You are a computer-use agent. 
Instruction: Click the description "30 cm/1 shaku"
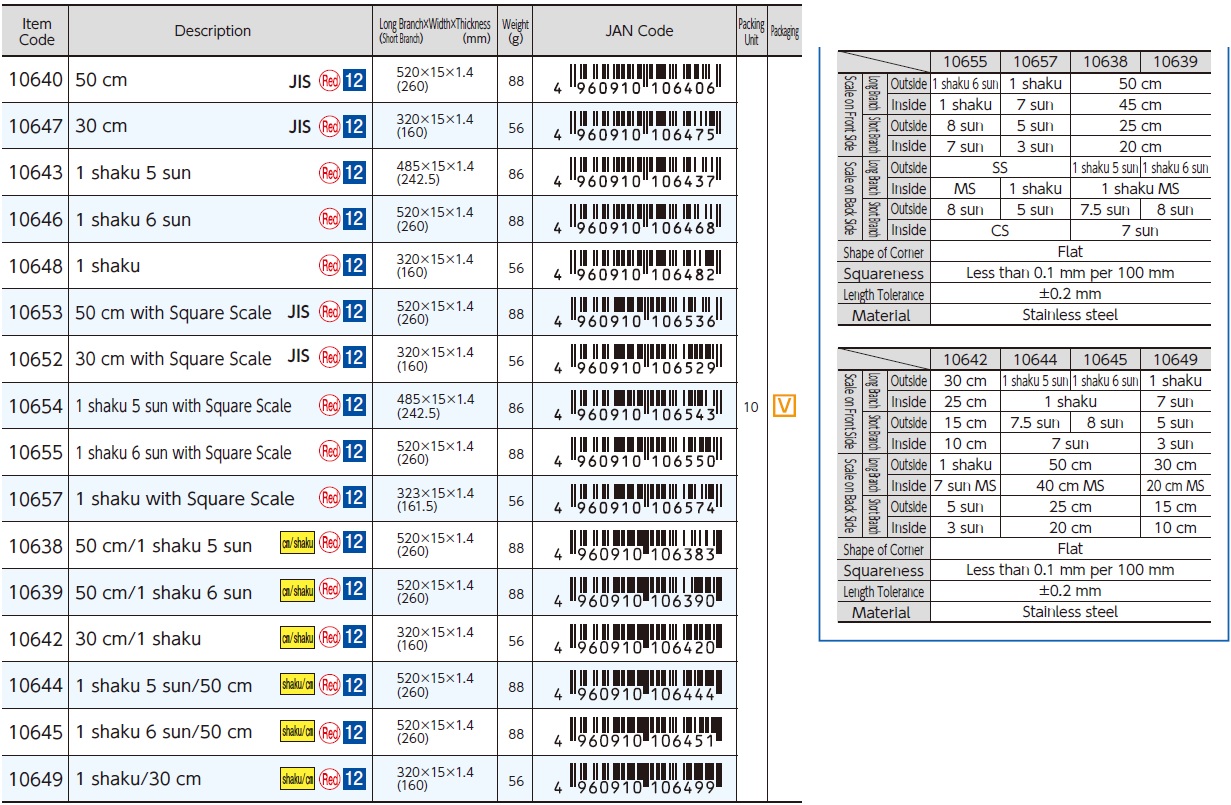tap(138, 639)
